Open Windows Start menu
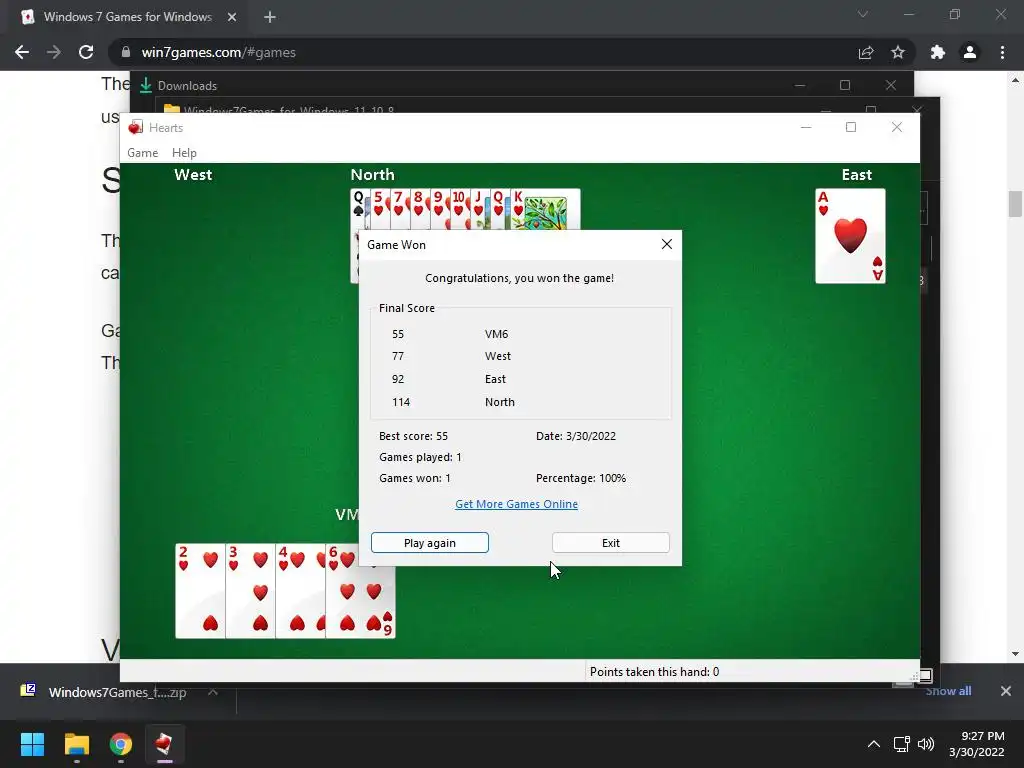Viewport: 1024px width, 768px height. [32, 744]
